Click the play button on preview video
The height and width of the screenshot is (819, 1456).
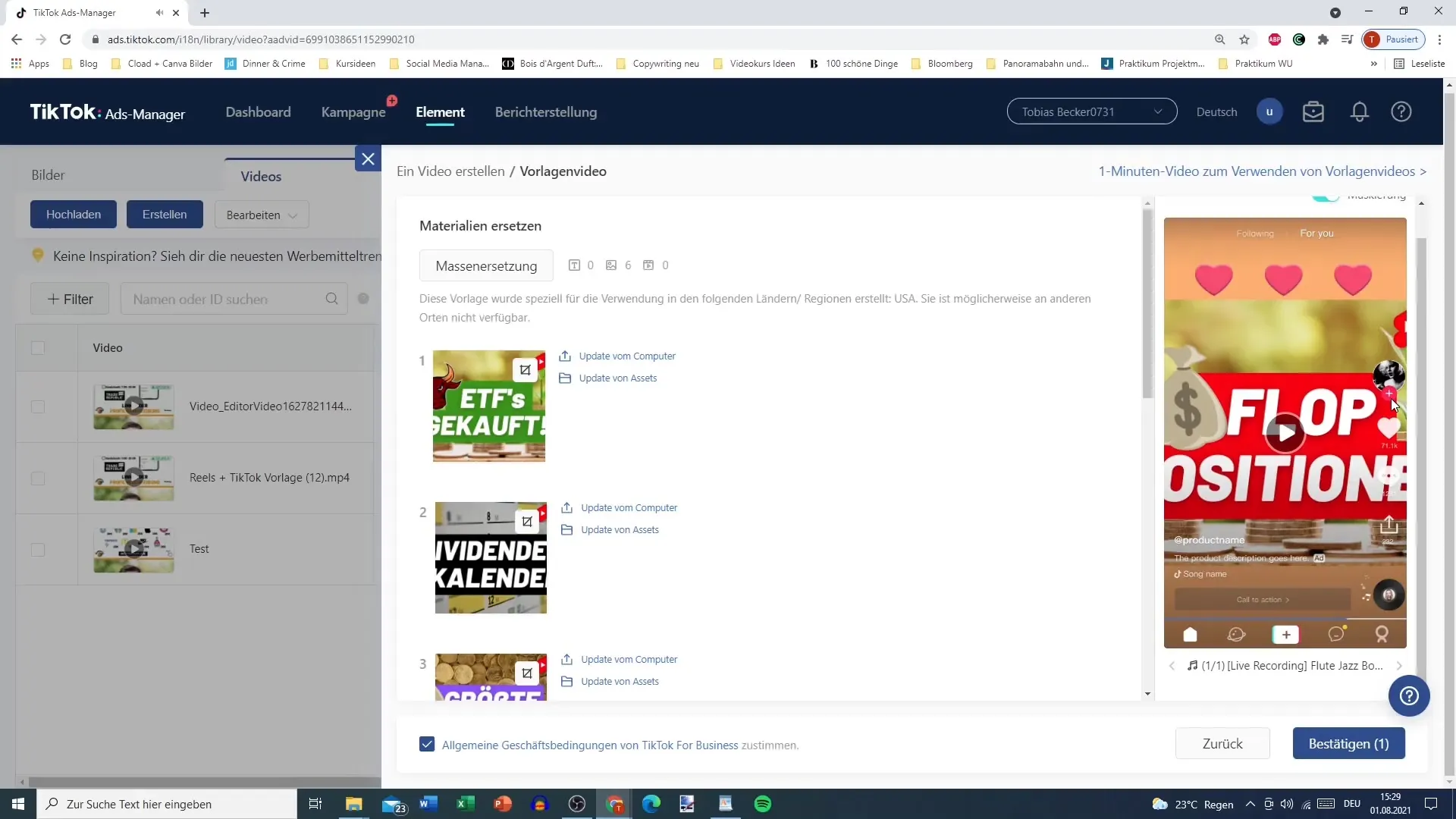click(1287, 432)
